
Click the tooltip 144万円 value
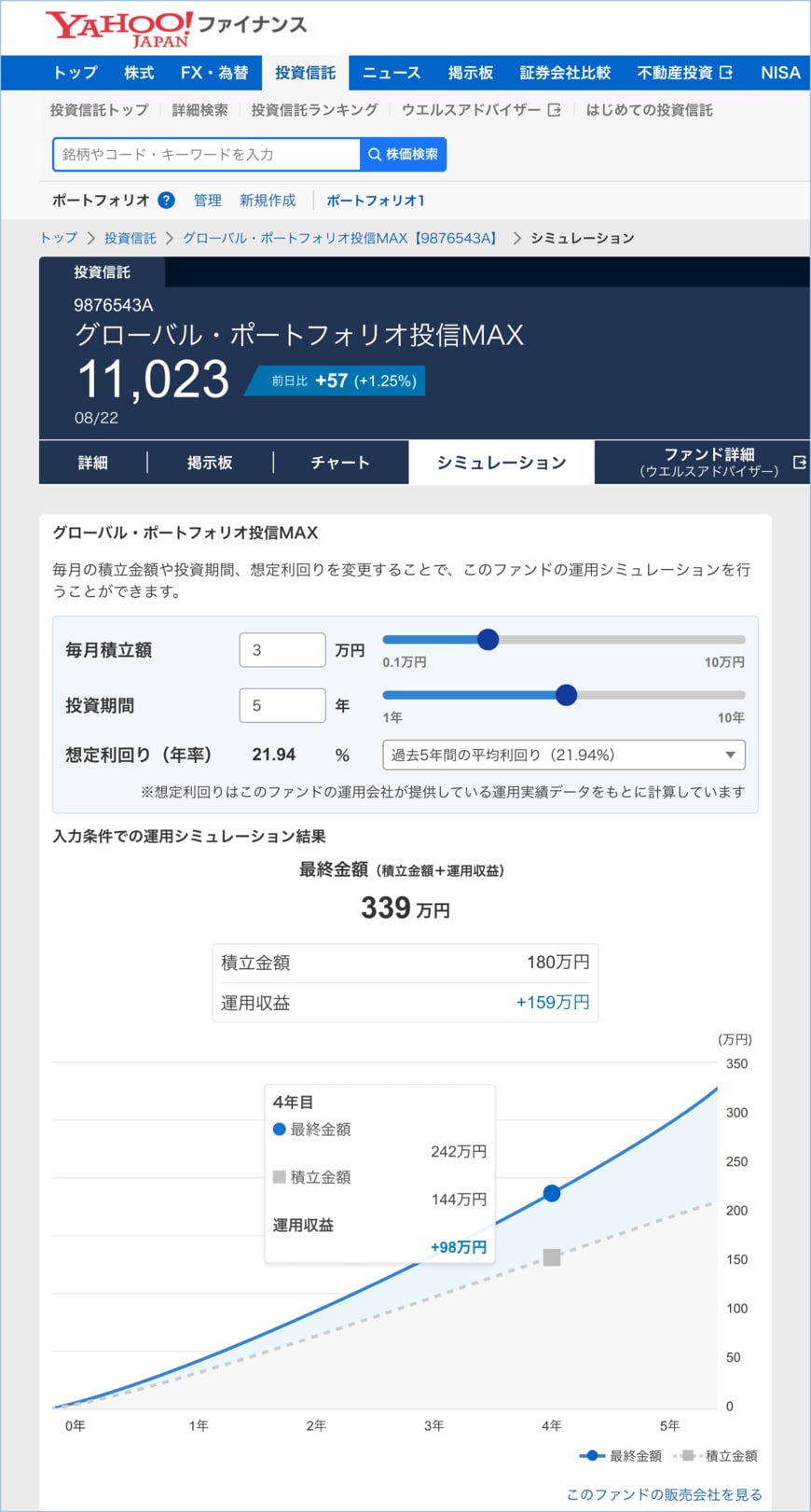coord(459,1200)
